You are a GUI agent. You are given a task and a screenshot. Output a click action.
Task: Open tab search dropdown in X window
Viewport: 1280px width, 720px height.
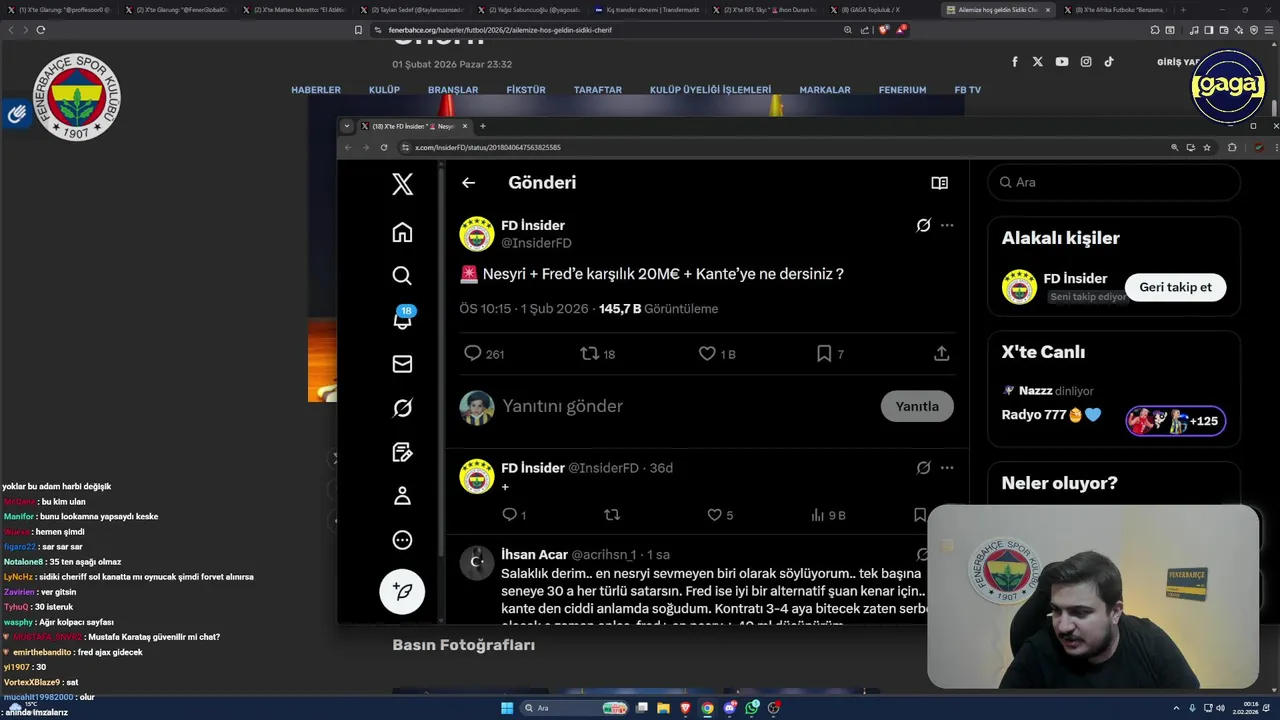tap(347, 126)
